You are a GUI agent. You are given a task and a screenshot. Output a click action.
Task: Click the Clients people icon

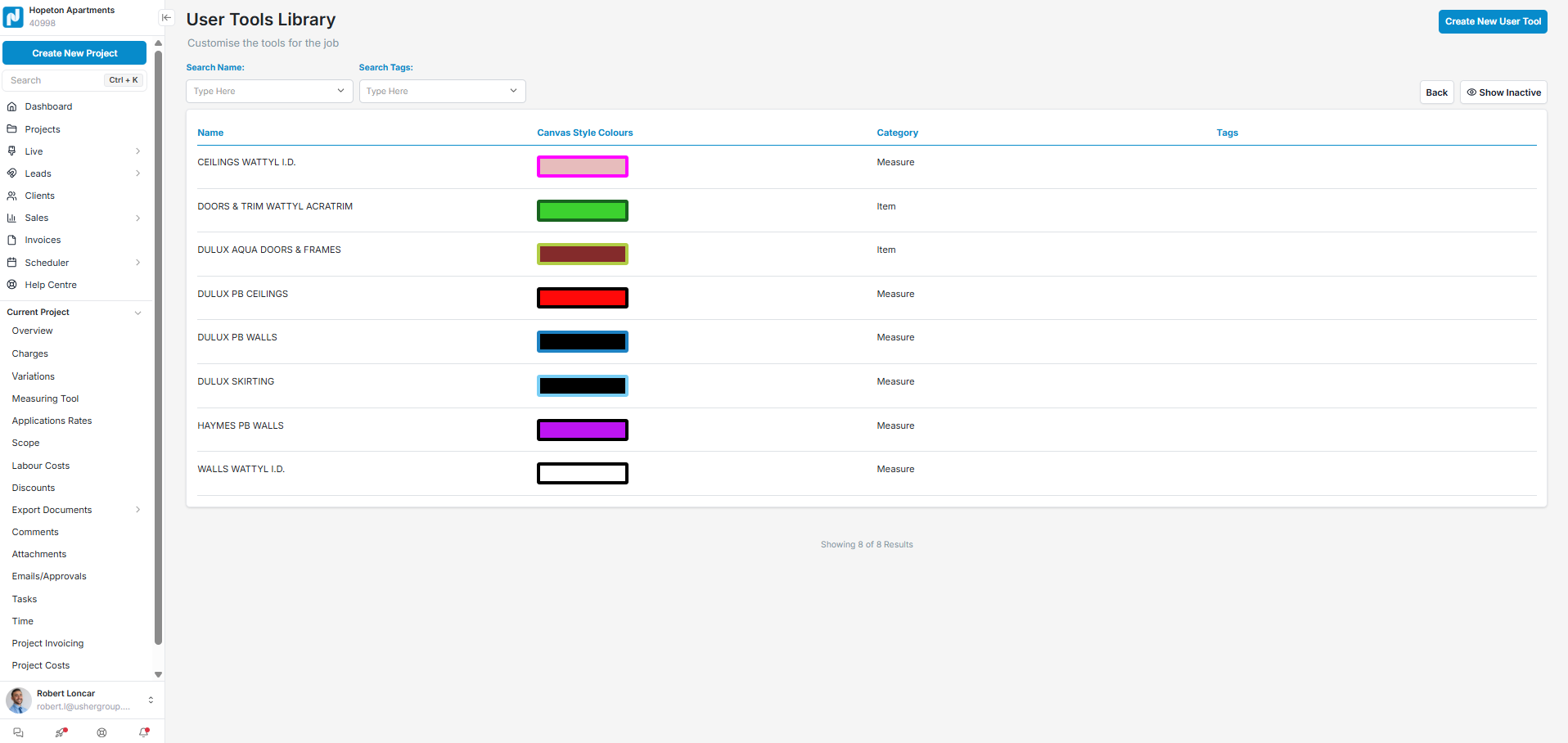[11, 196]
